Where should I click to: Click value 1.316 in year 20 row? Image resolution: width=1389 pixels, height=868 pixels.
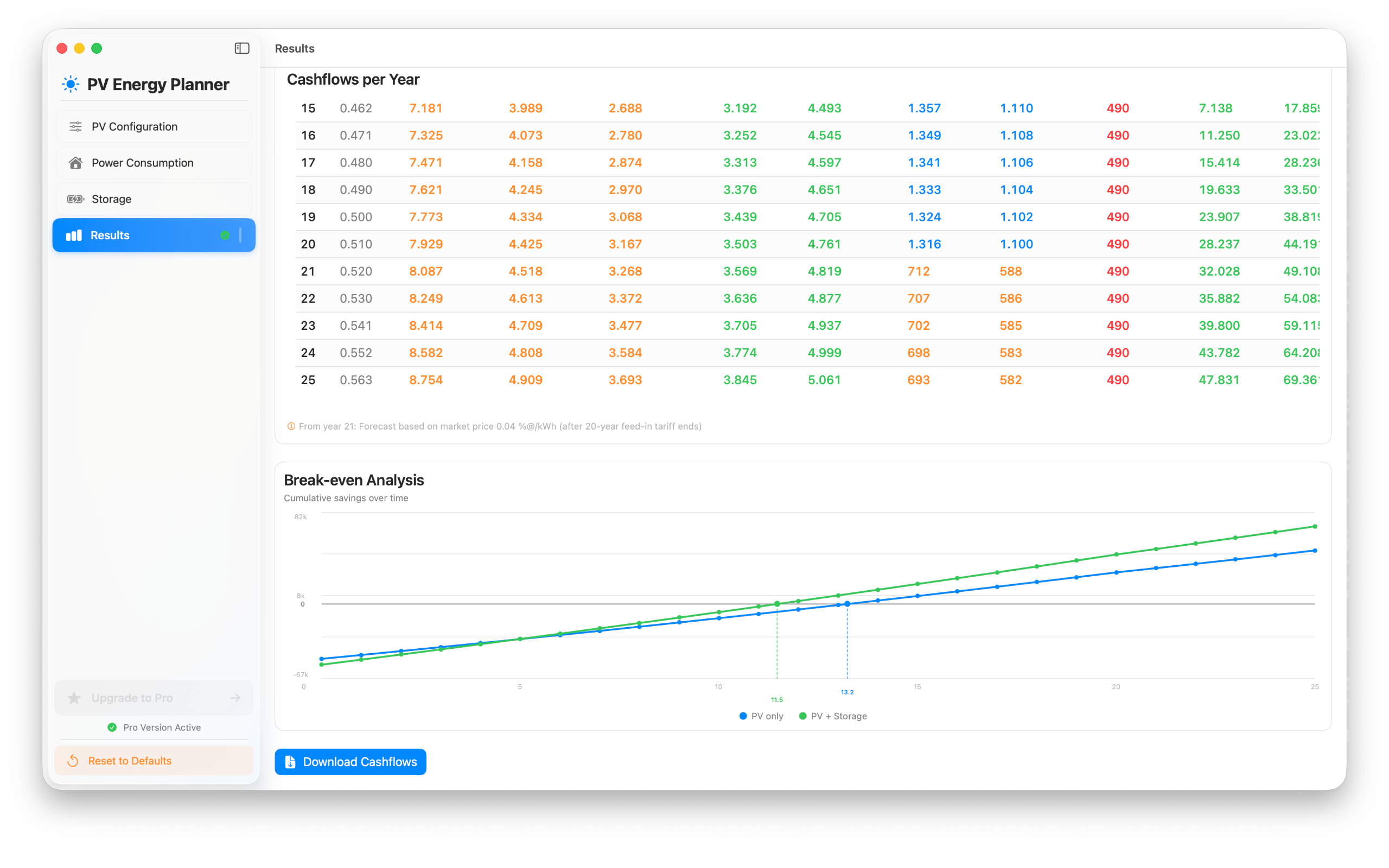click(924, 244)
